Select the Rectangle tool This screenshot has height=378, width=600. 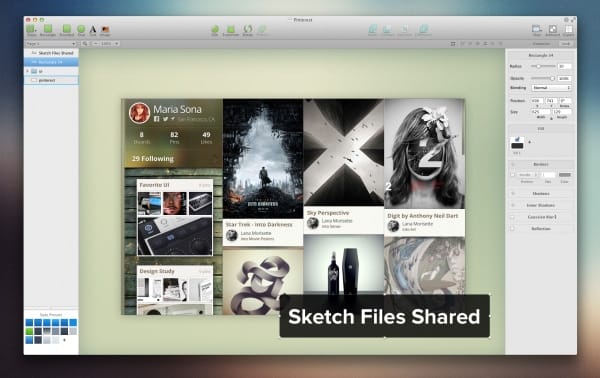tap(48, 29)
